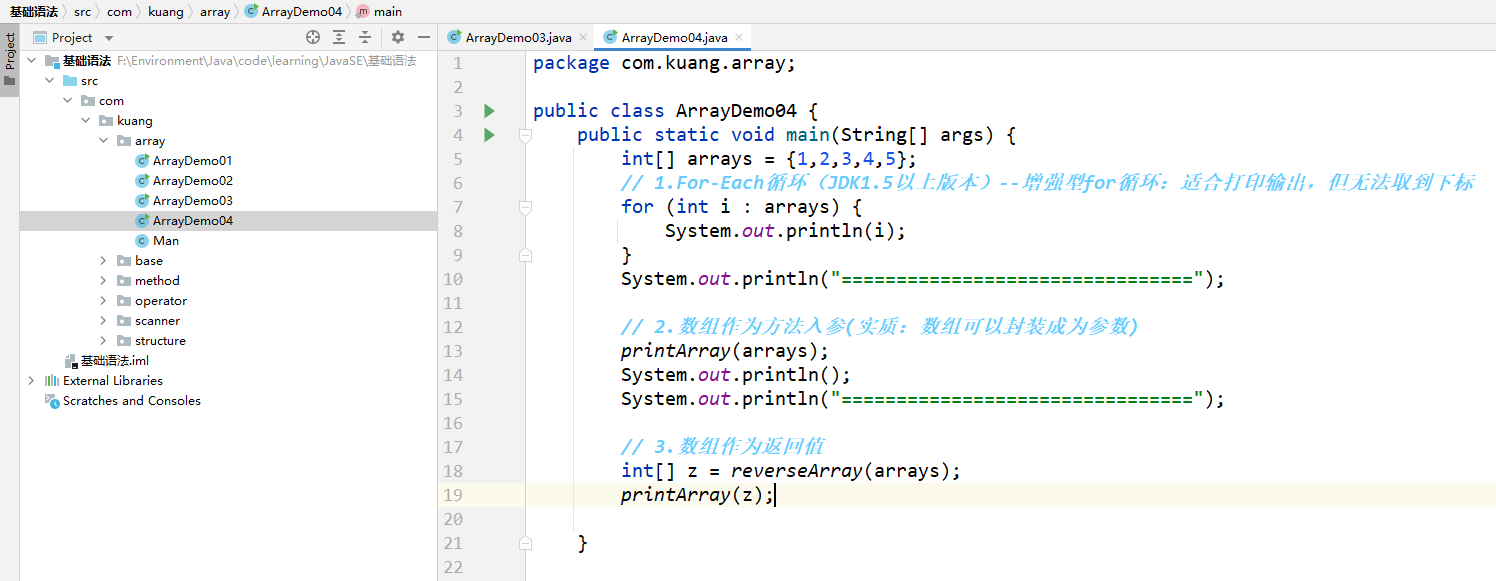Click line number 10 in gutter

[x=452, y=279]
